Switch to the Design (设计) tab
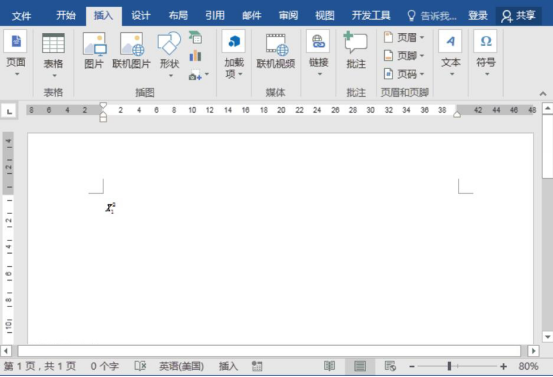 point(141,16)
